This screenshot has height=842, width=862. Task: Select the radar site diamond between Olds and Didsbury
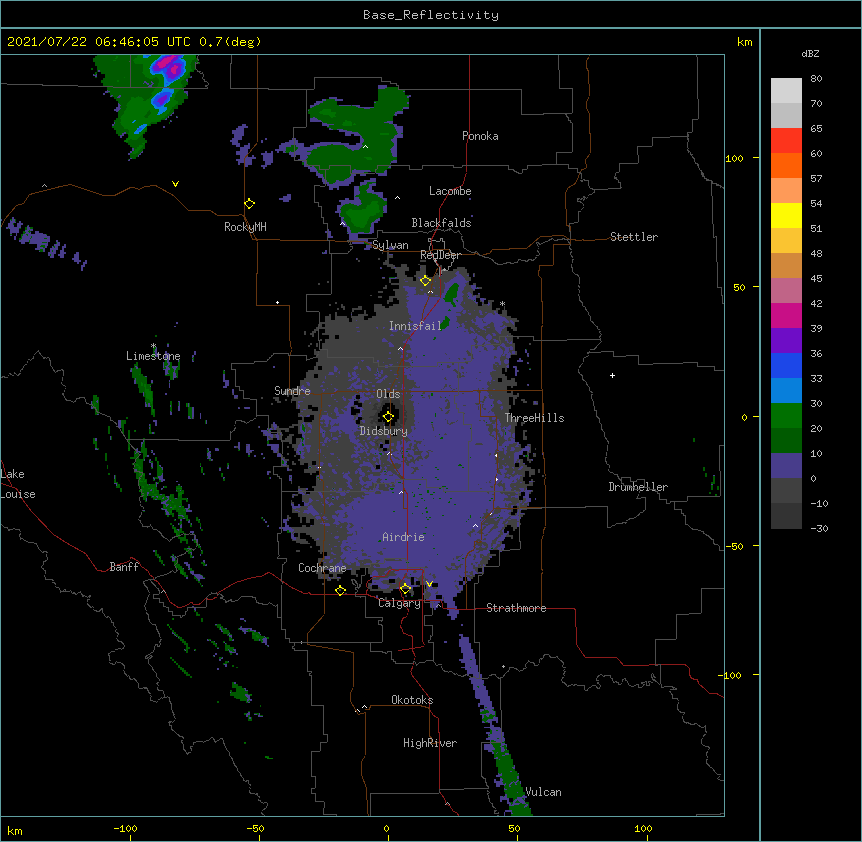(x=388, y=417)
